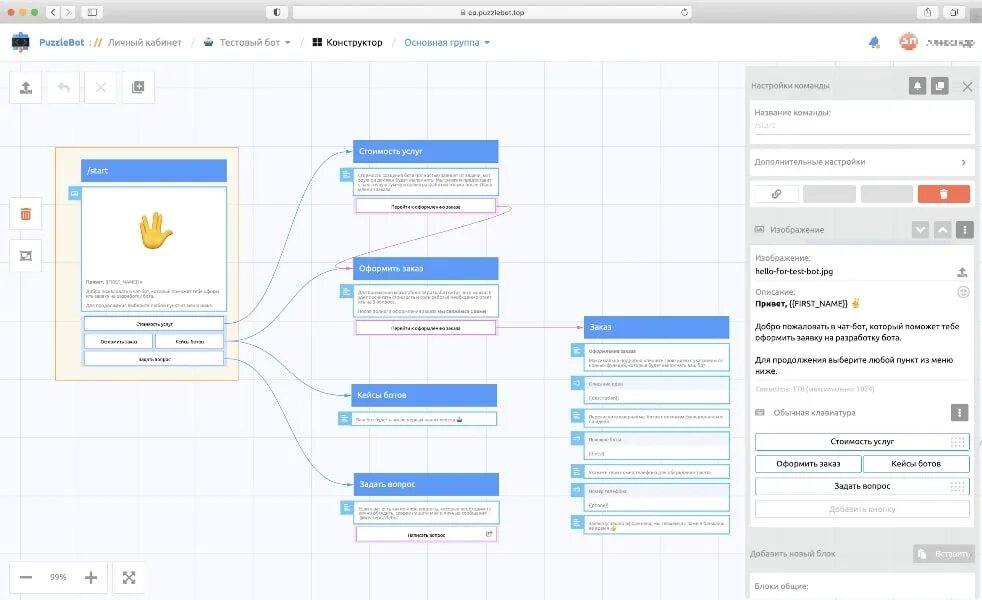Click Safari's share icon

[928, 12]
